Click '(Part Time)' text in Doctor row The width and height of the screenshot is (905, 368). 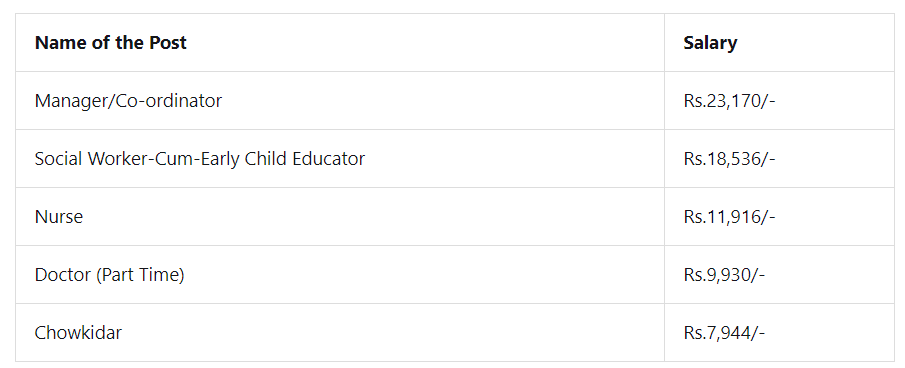pyautogui.click(x=140, y=275)
